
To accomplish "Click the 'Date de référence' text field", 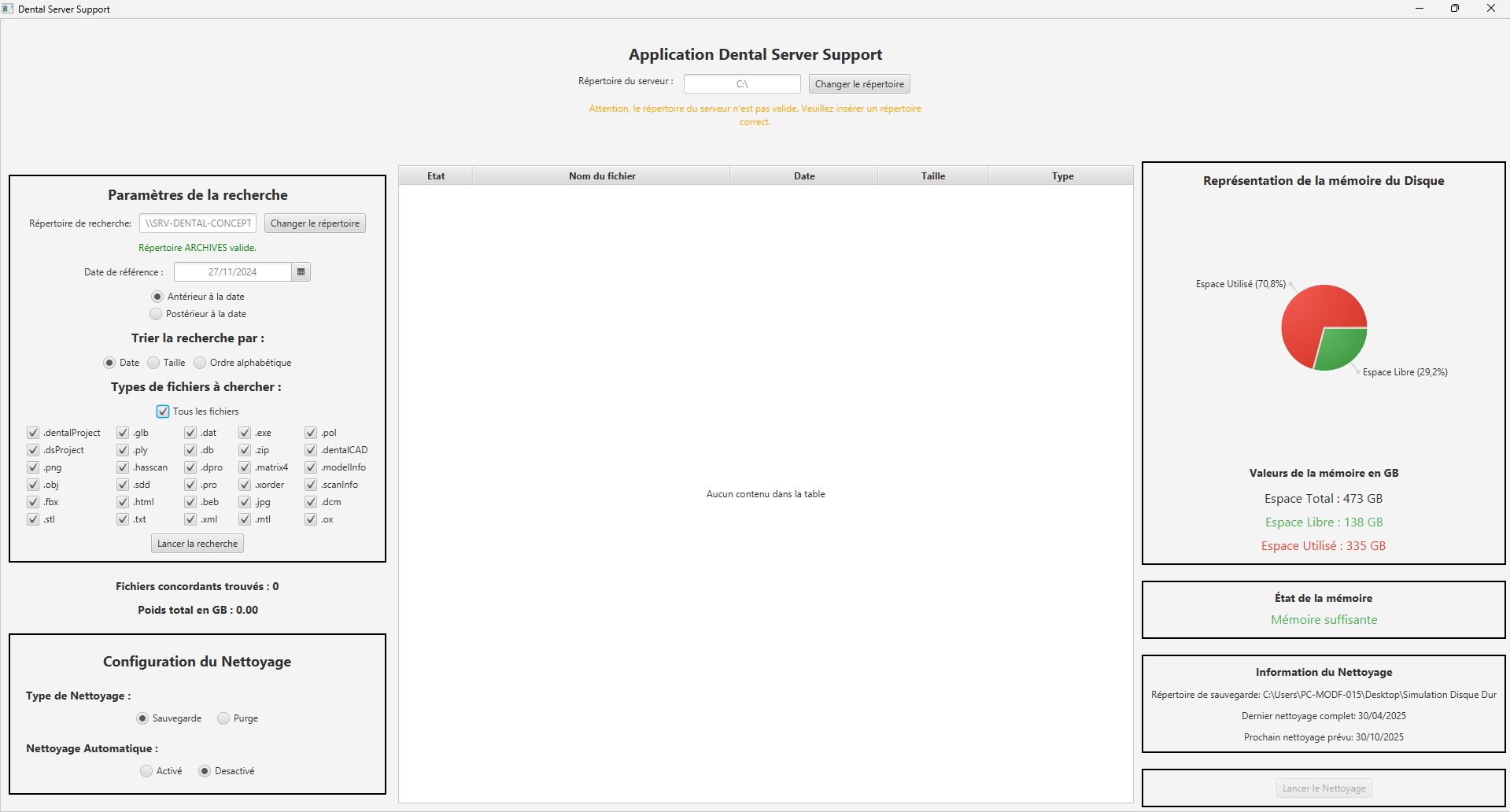I will pyautogui.click(x=231, y=271).
